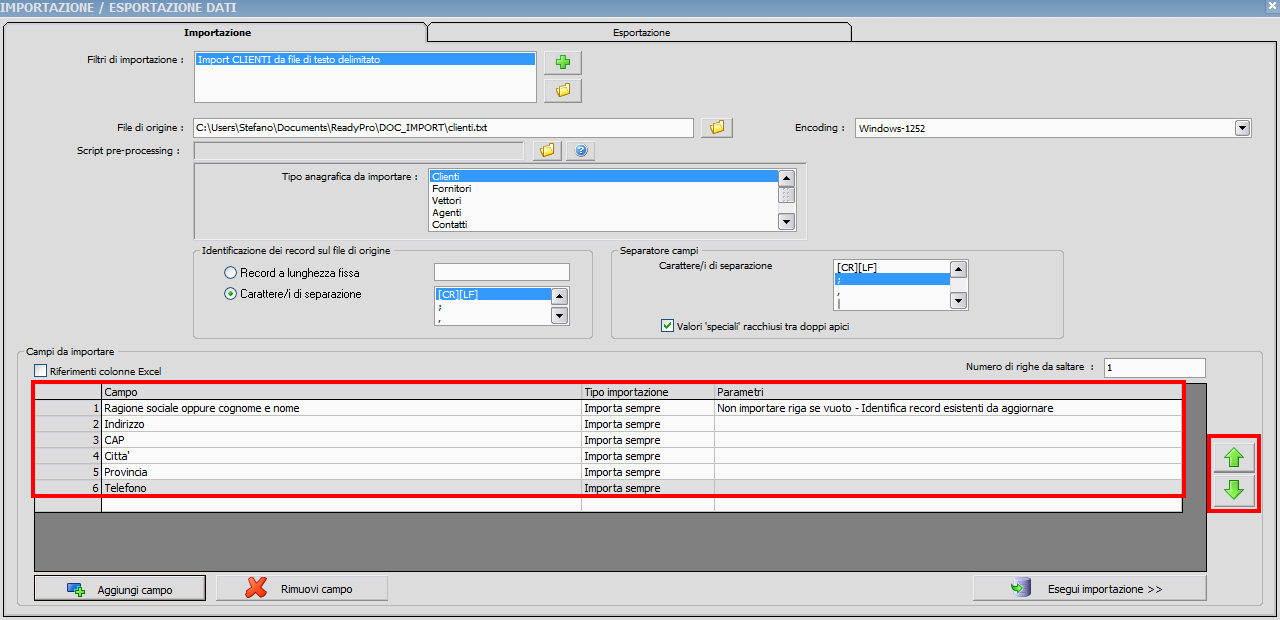Click the script pre-processing help icon
This screenshot has height=620, width=1280.
580,151
